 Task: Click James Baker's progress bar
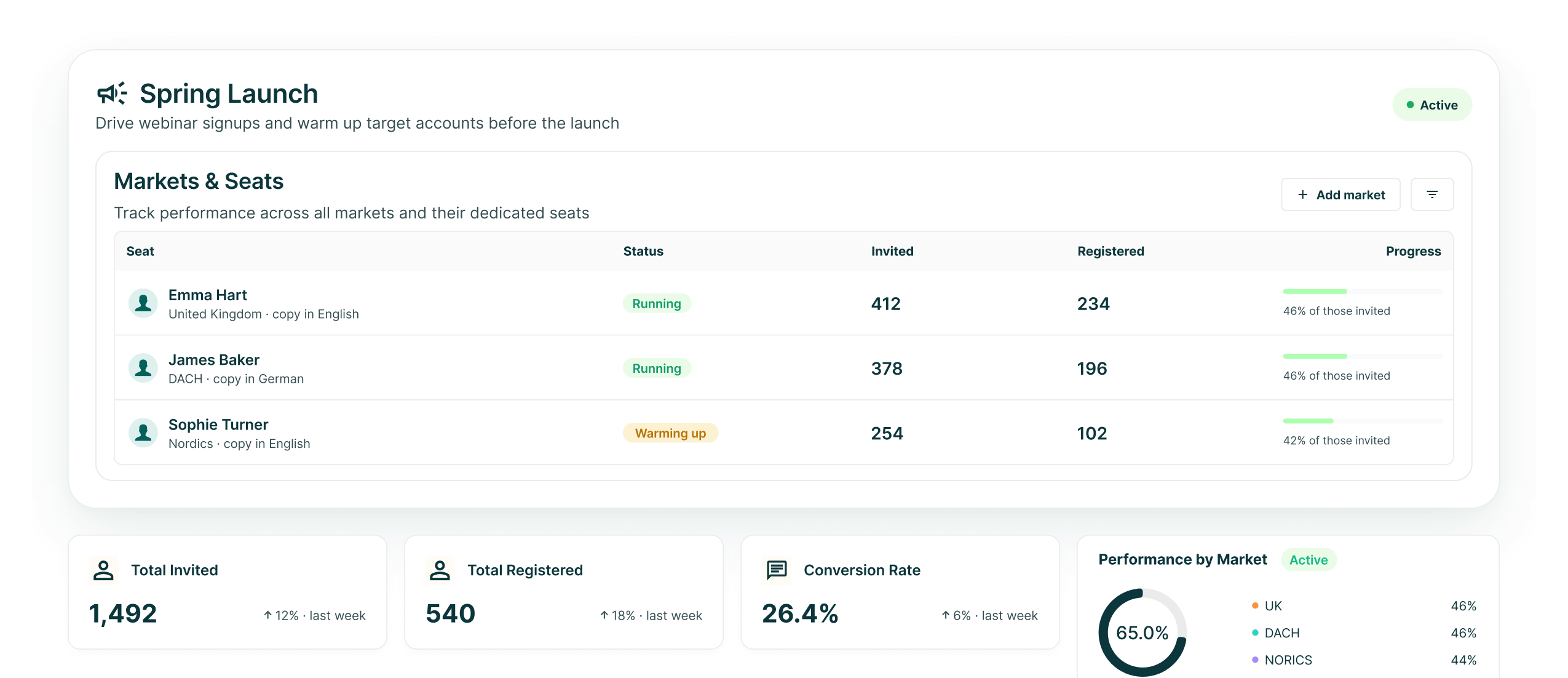pyautogui.click(x=1362, y=356)
